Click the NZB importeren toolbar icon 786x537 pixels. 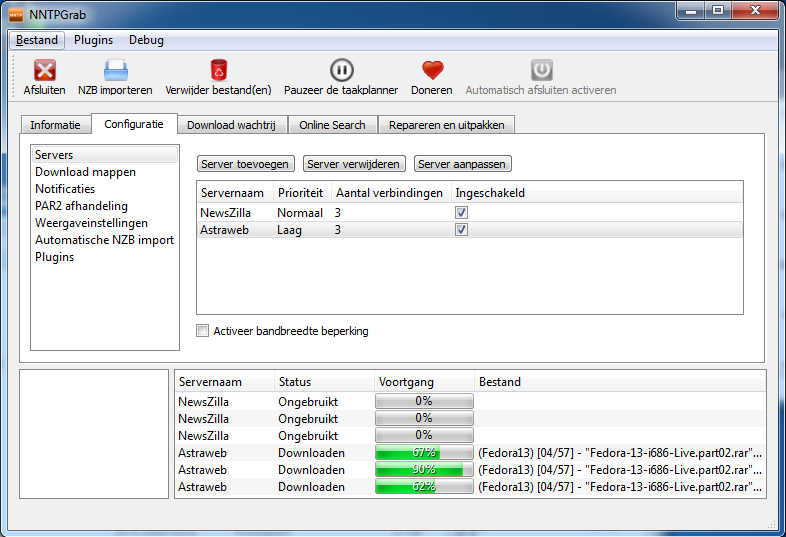tap(115, 70)
